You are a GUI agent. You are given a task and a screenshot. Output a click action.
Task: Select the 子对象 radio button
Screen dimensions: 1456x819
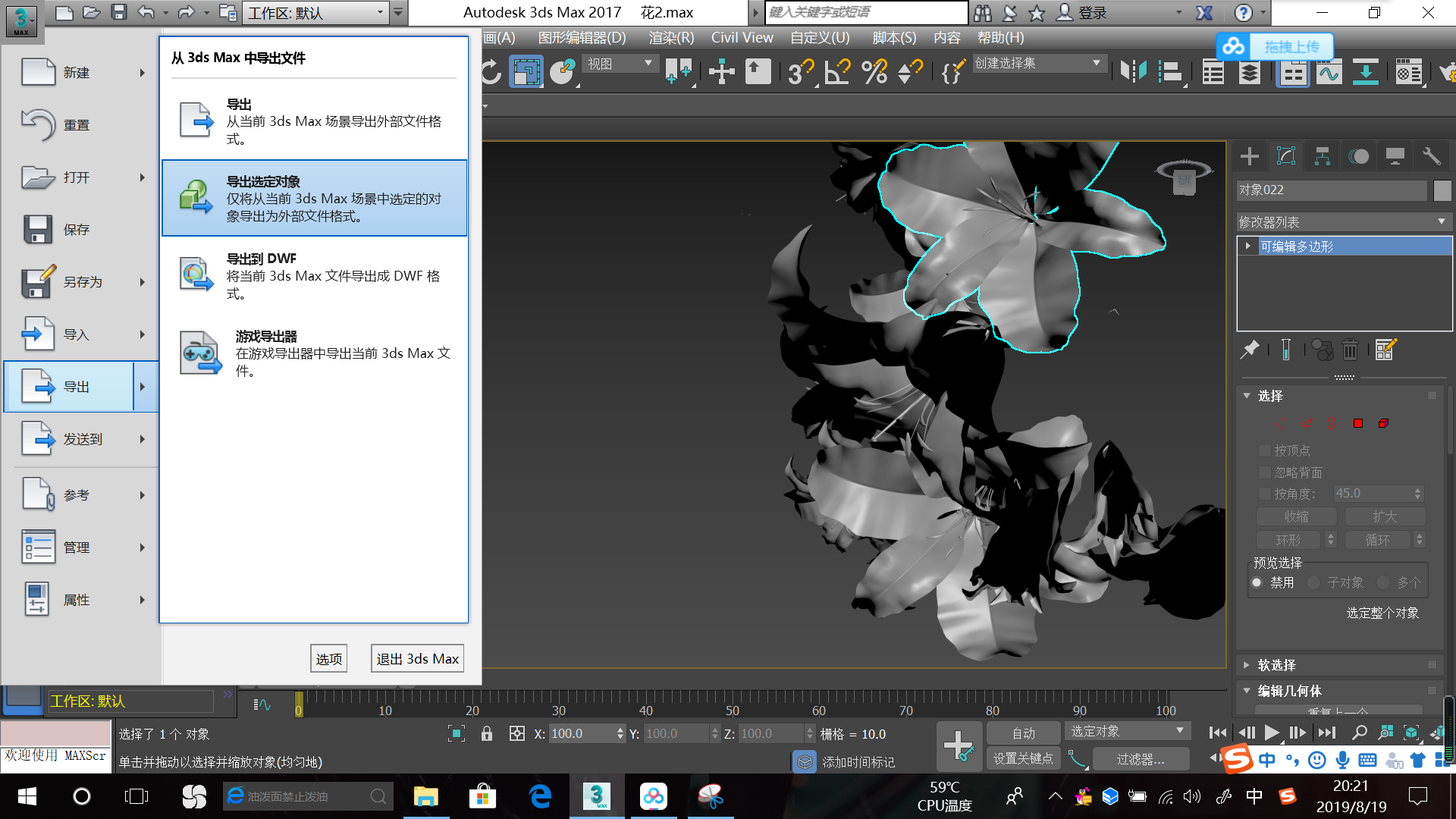click(x=1313, y=582)
